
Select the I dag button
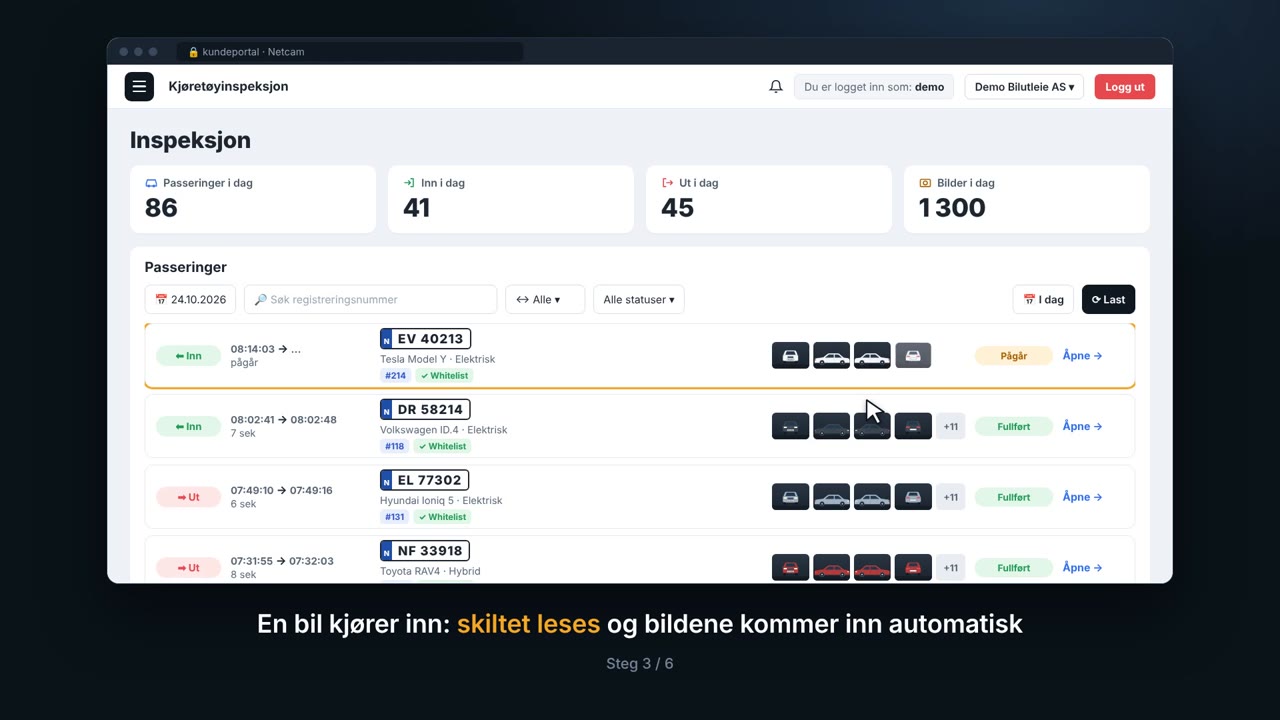pyautogui.click(x=1043, y=299)
